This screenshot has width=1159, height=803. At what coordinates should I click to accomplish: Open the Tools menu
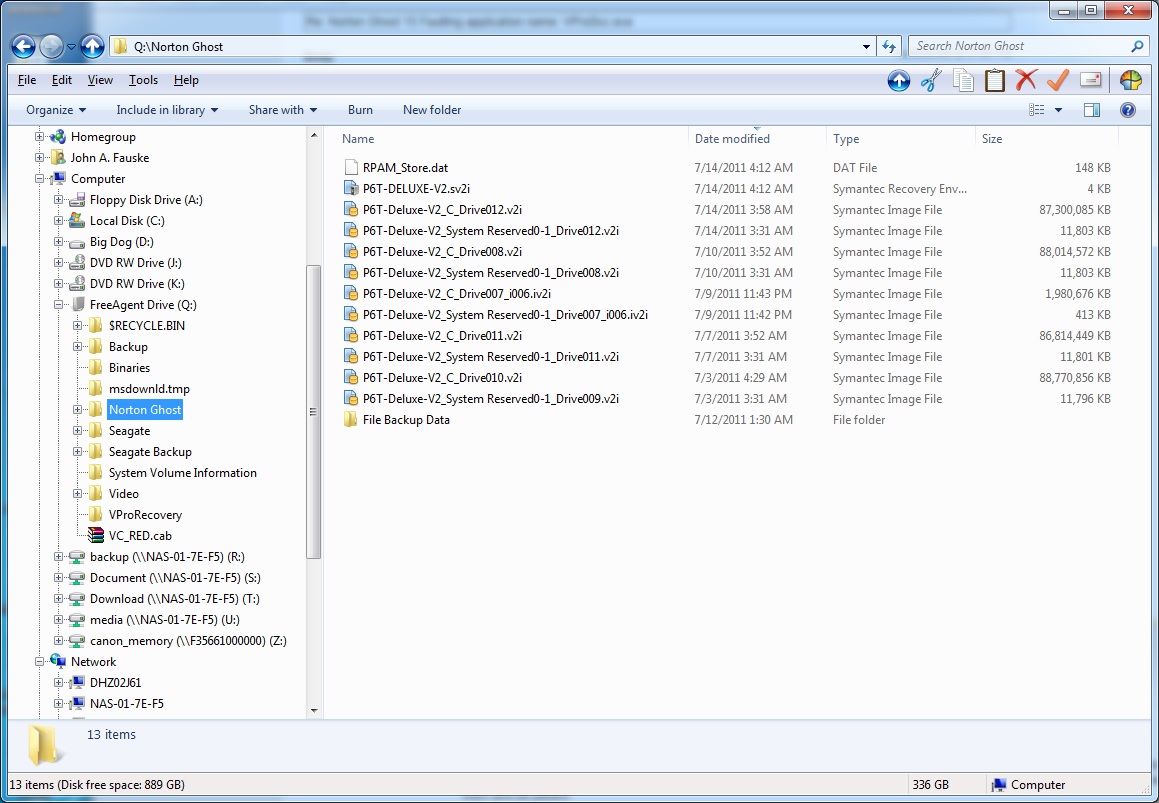coord(143,80)
